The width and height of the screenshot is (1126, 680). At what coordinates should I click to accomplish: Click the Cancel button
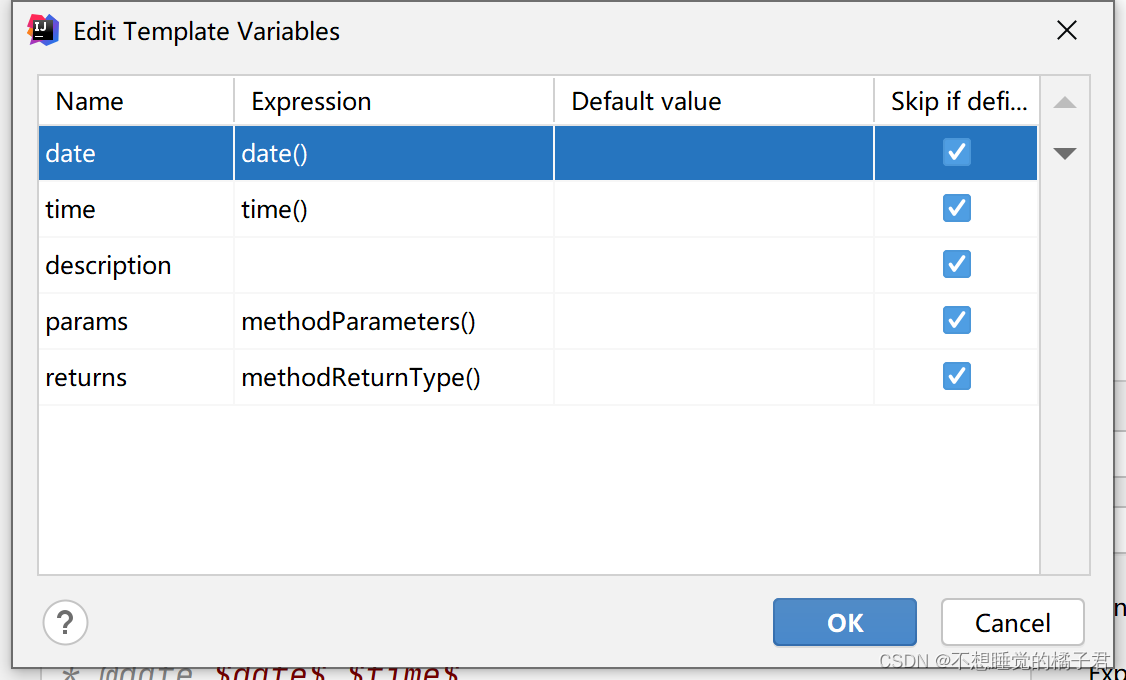(x=1013, y=623)
